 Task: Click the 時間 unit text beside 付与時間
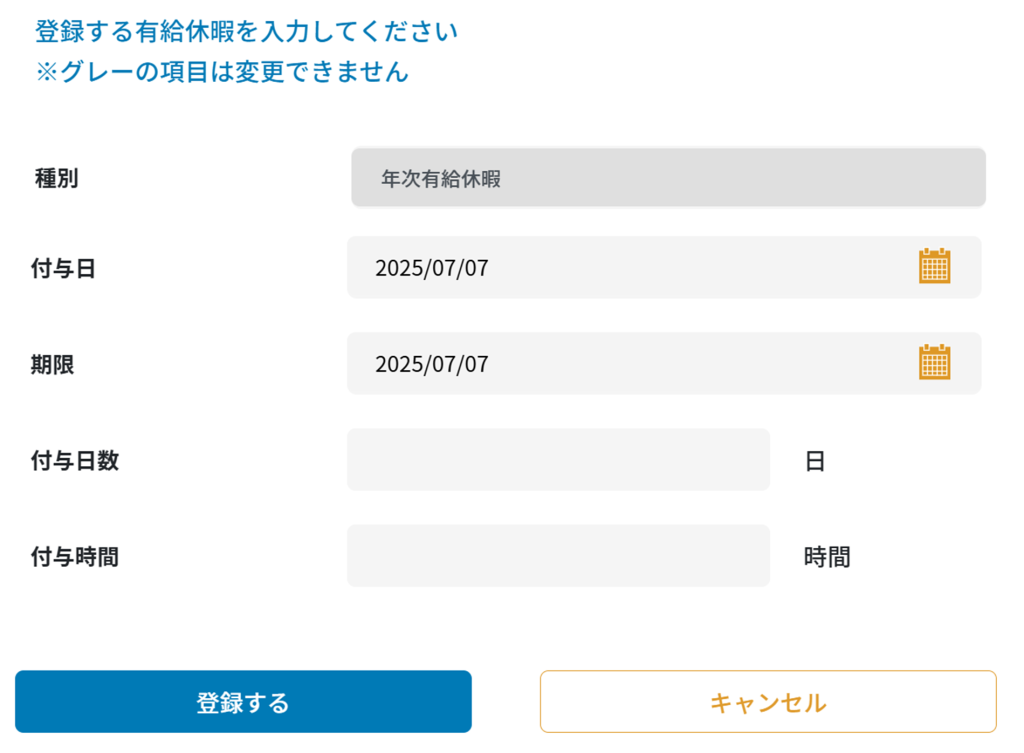coord(827,557)
